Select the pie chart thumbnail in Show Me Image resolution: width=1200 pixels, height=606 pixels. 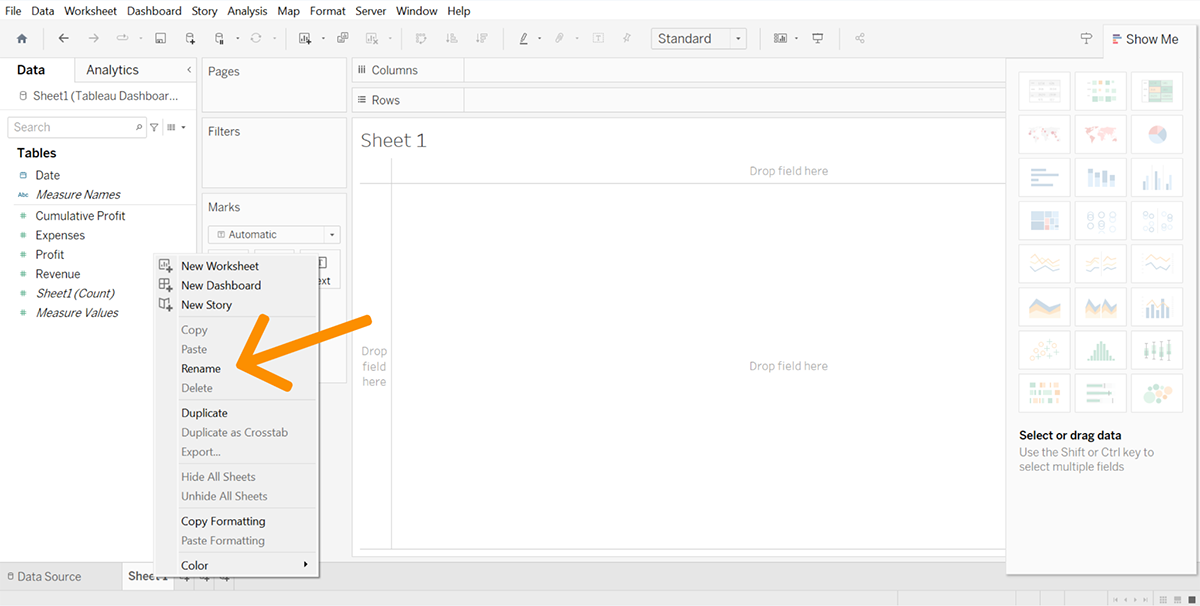[x=1156, y=134]
